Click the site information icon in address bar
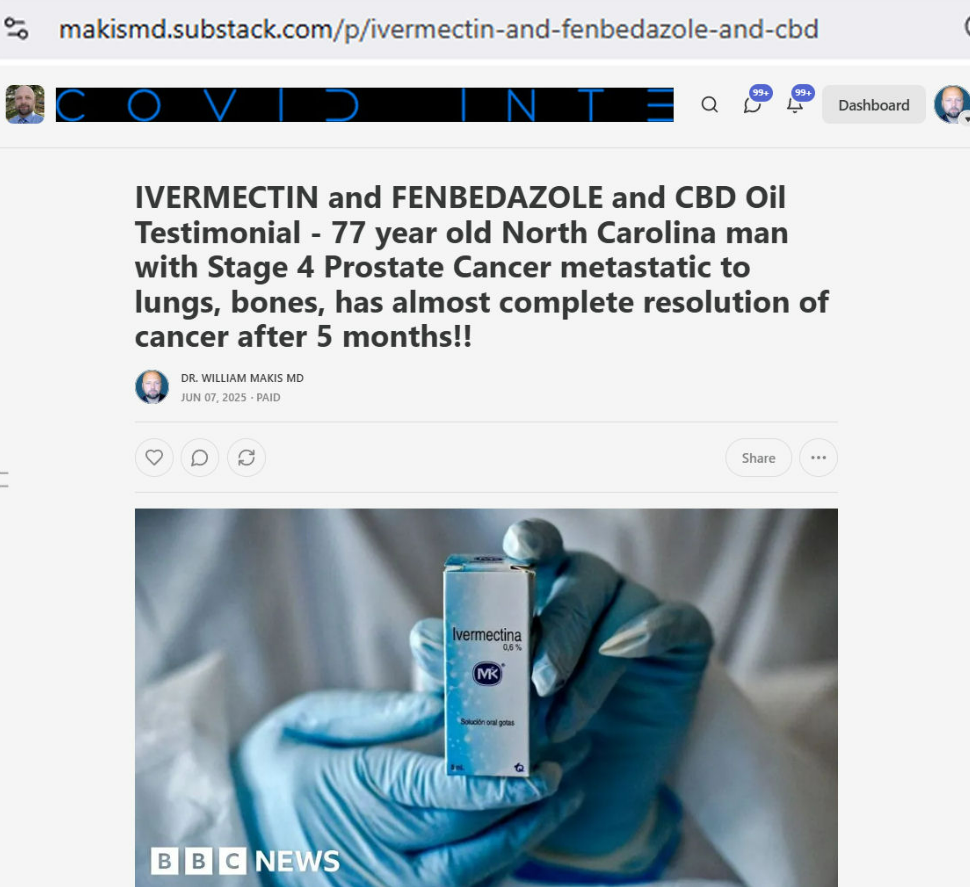The image size is (970, 887). click(16, 28)
